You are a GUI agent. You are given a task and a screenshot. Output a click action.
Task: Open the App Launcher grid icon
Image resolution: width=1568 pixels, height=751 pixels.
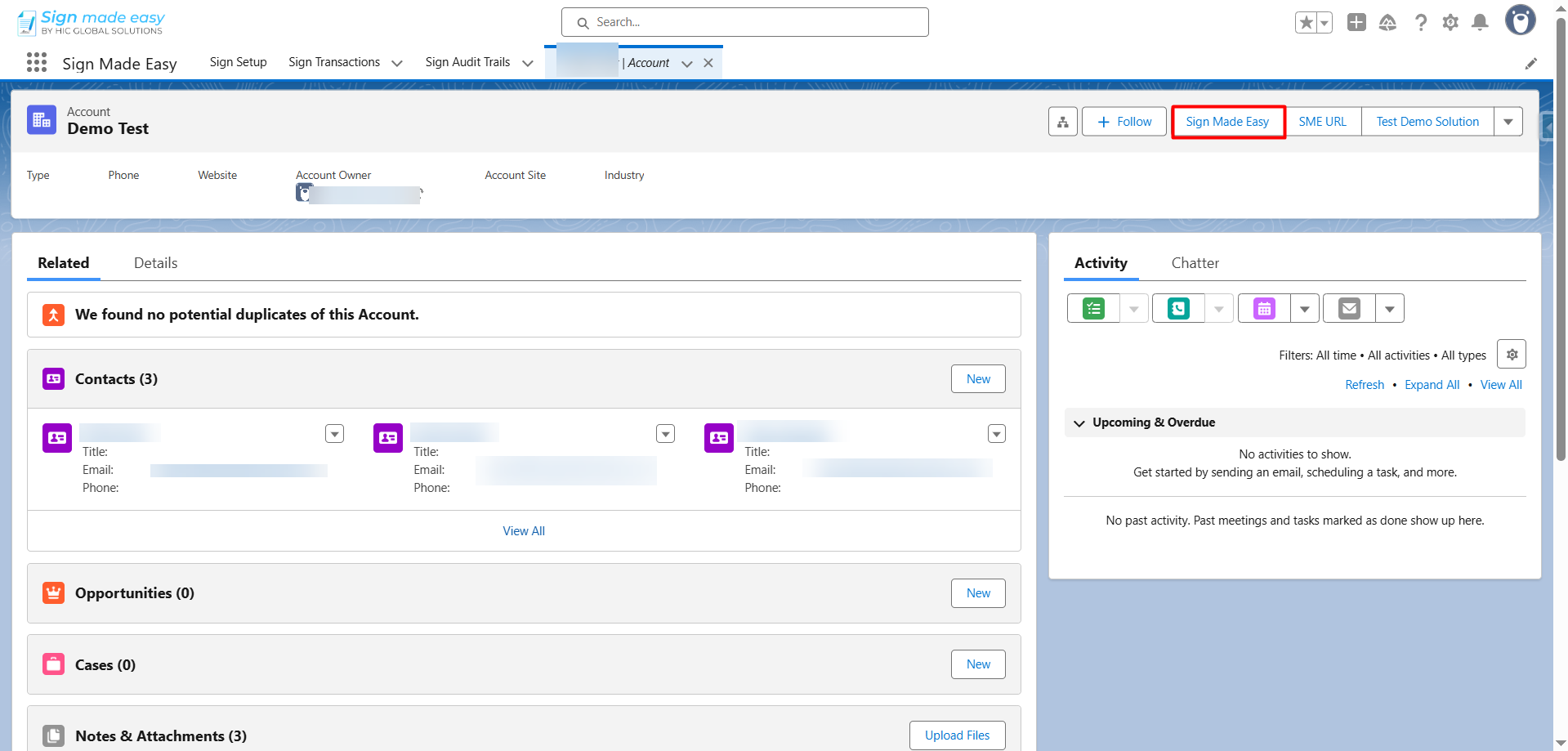pyautogui.click(x=36, y=63)
